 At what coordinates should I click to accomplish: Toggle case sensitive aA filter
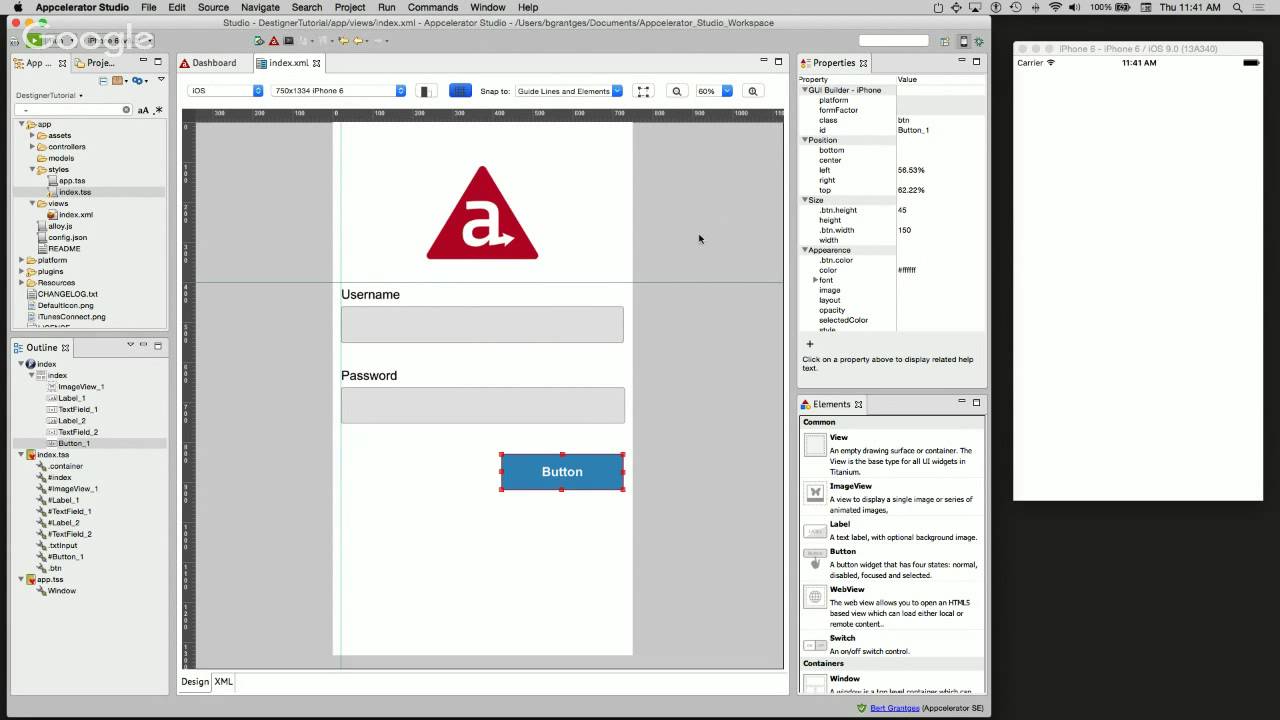pos(143,110)
